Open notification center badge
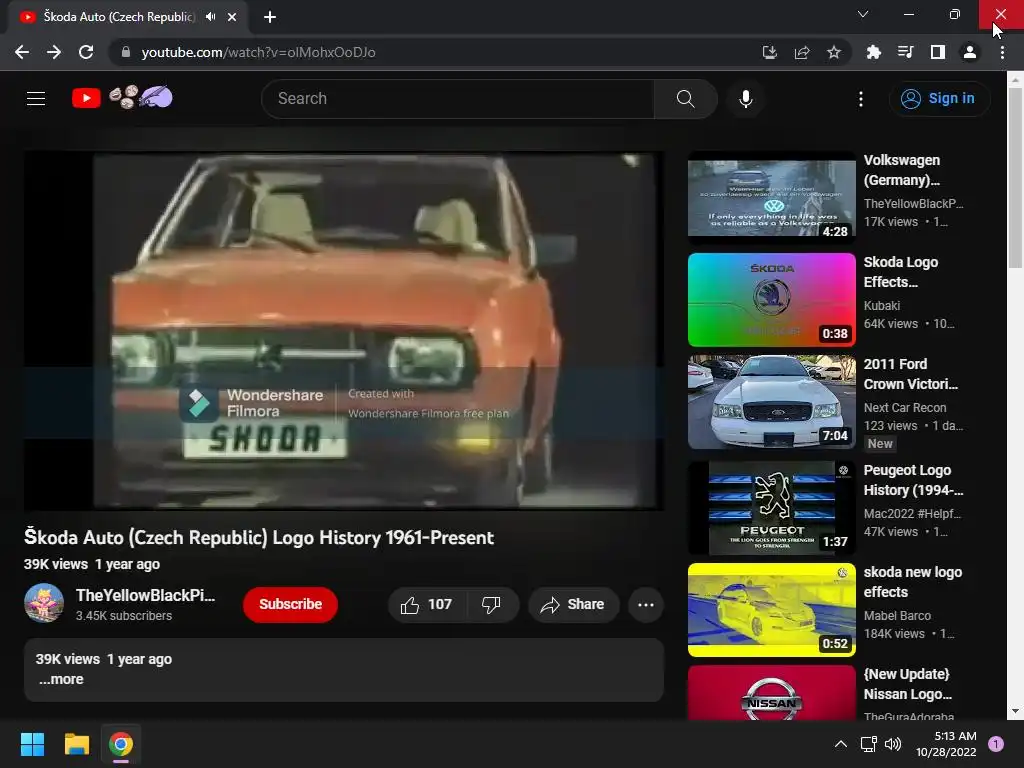Viewport: 1024px width, 768px height. point(996,744)
